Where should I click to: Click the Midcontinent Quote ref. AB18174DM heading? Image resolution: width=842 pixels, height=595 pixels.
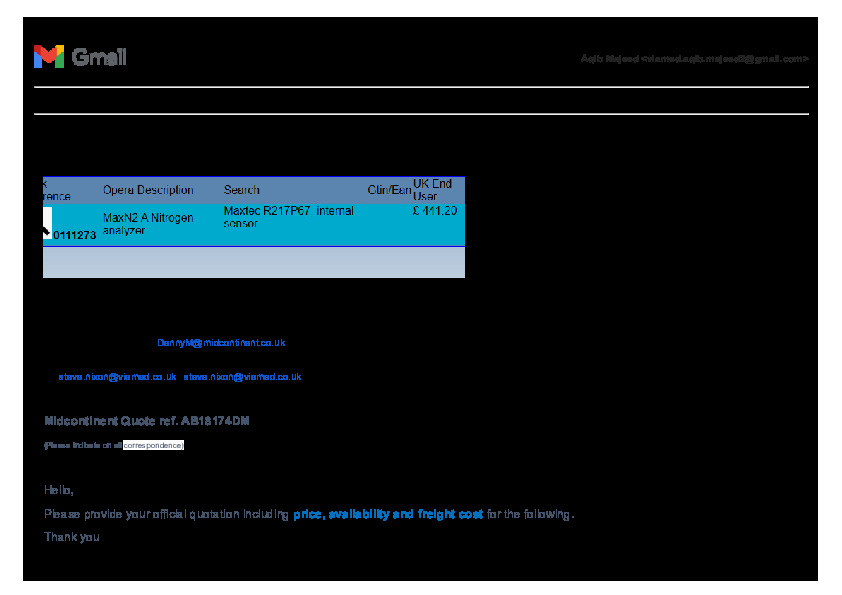pyautogui.click(x=147, y=421)
